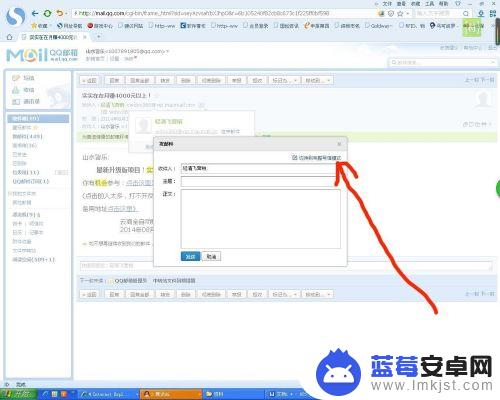Open the Internet Explorer taskbar item
The width and height of the screenshot is (500, 400).
109,394
